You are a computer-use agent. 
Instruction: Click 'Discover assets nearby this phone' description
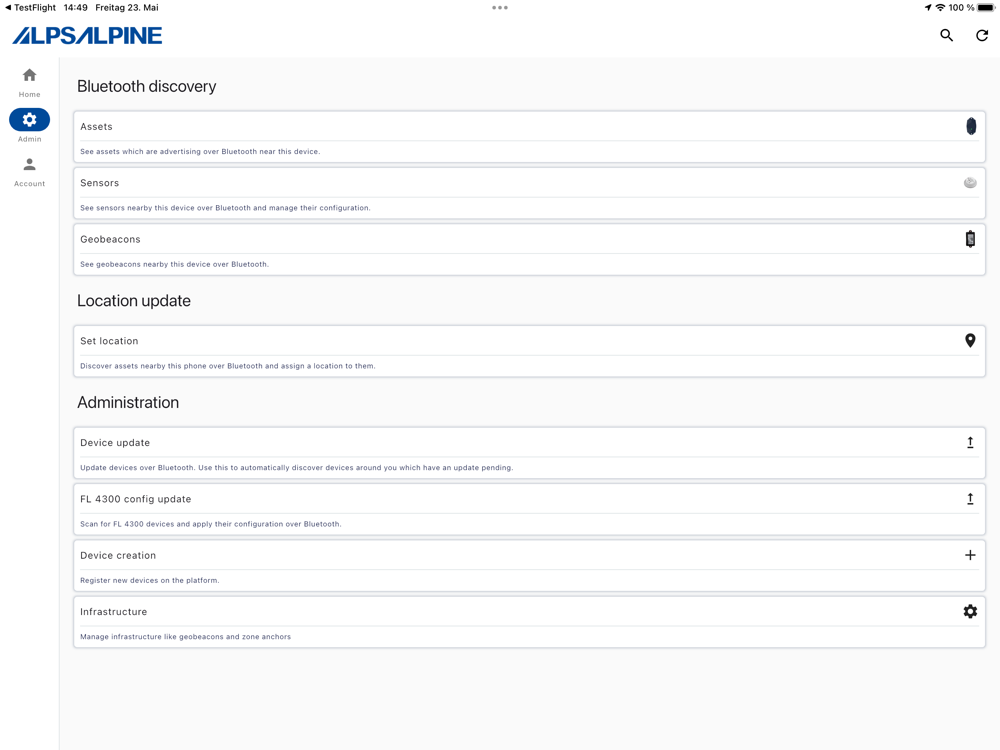click(x=228, y=366)
